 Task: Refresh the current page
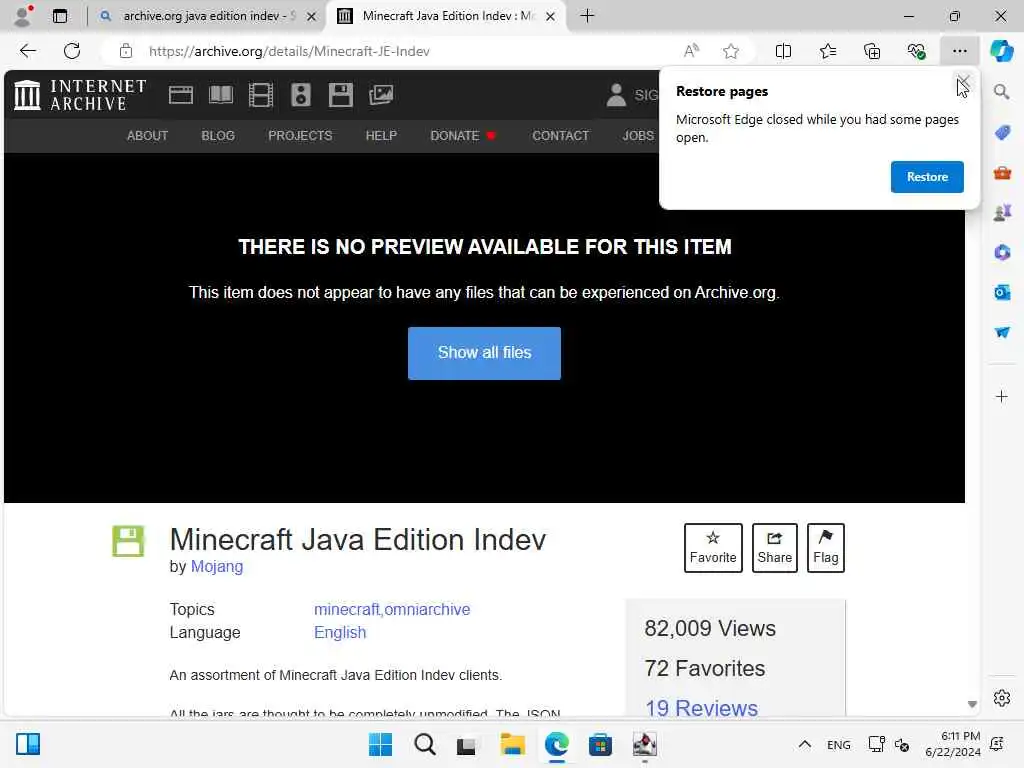[x=72, y=51]
